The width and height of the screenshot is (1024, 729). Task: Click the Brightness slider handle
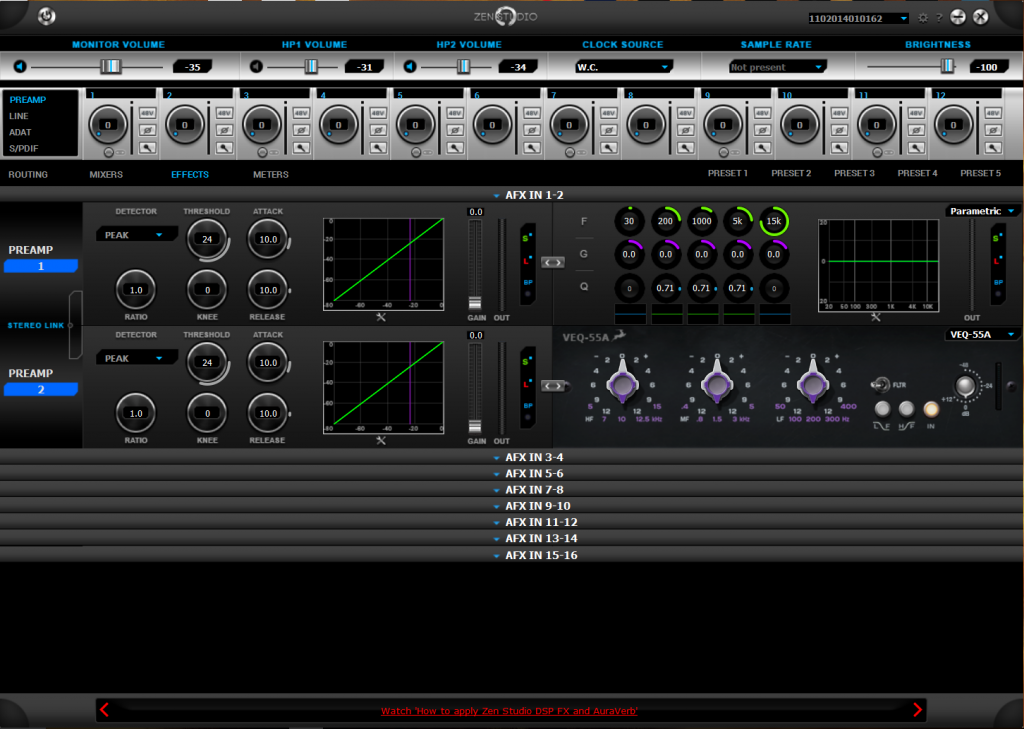tap(946, 66)
